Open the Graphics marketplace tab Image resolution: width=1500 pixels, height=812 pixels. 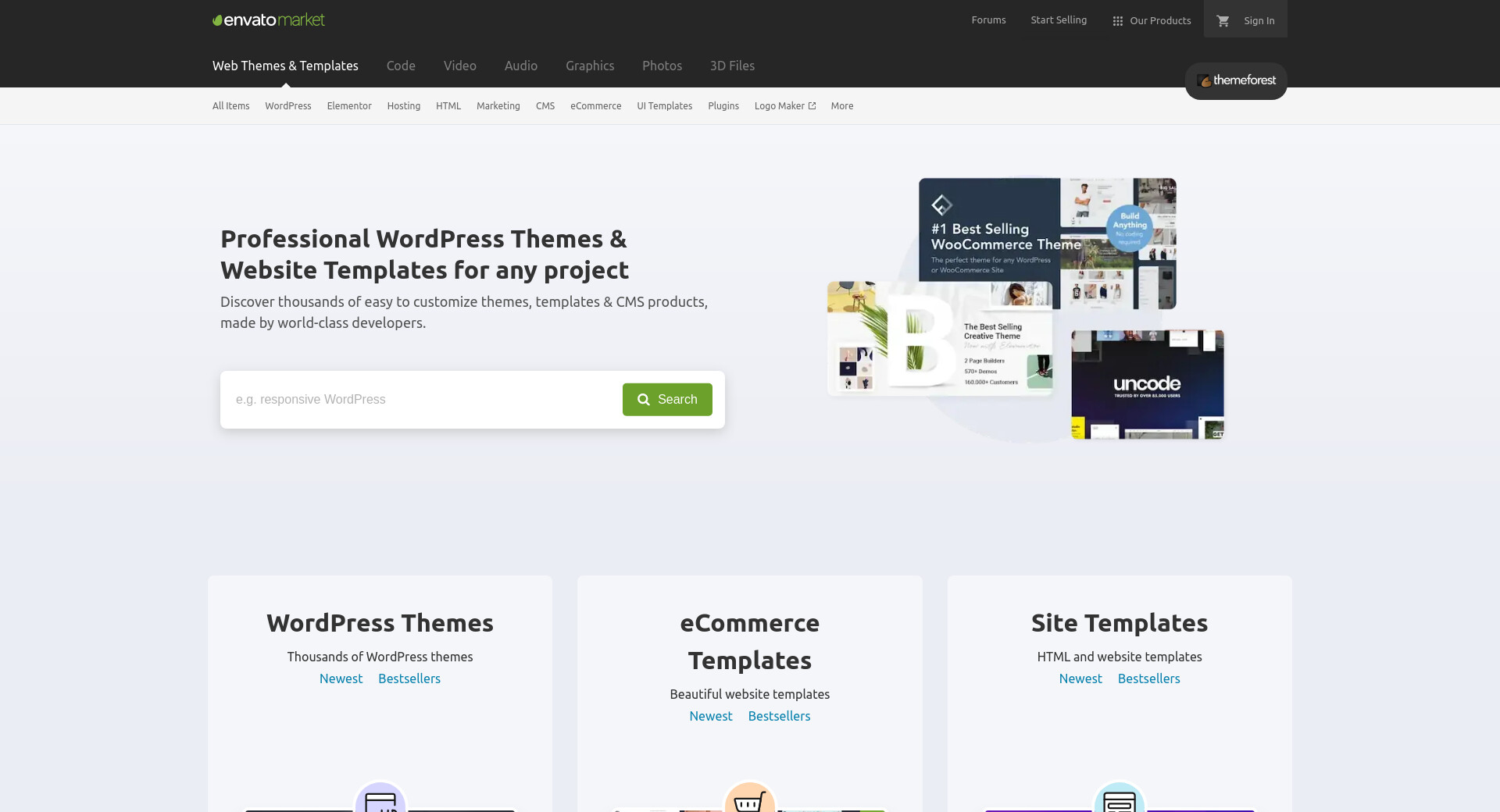[x=590, y=66]
